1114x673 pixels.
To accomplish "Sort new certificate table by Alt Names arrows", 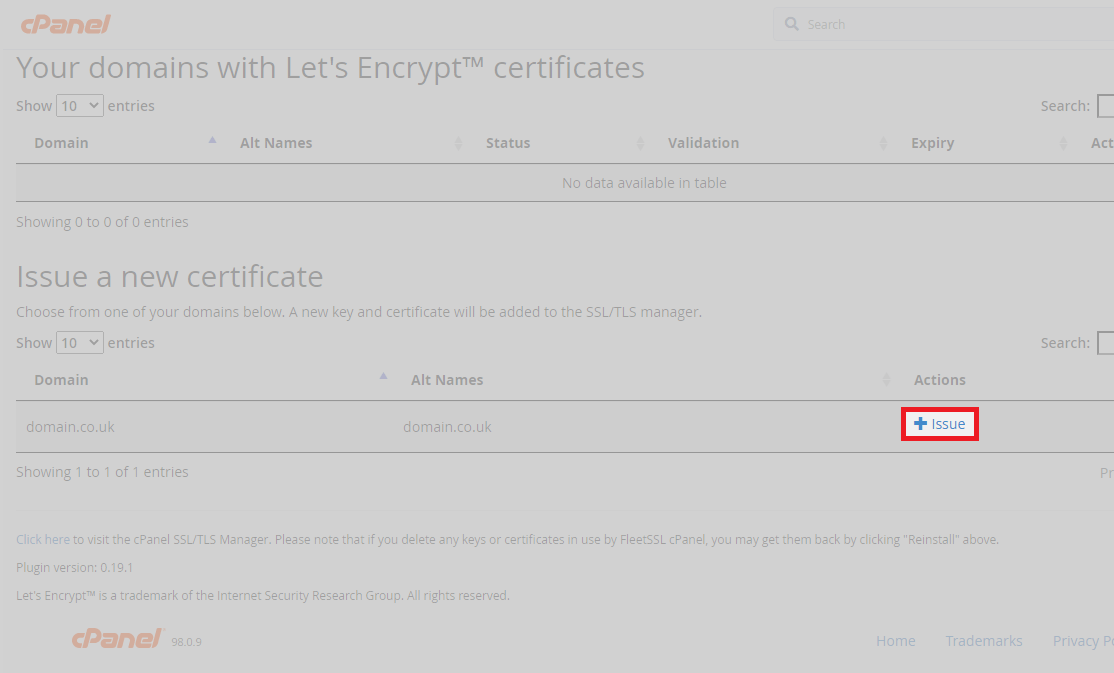I will pos(886,380).
